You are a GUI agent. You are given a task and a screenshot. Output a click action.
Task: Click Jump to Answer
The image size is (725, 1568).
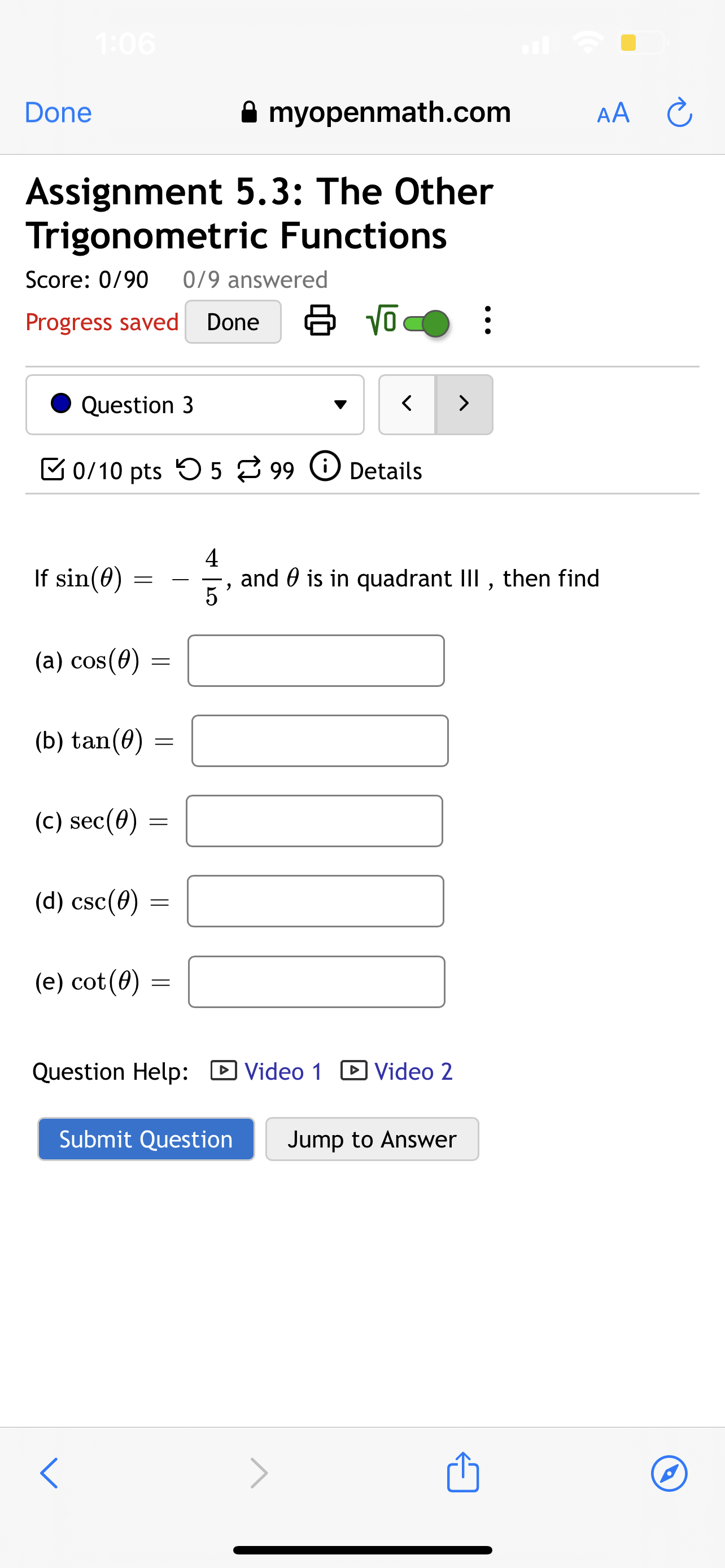(372, 1139)
